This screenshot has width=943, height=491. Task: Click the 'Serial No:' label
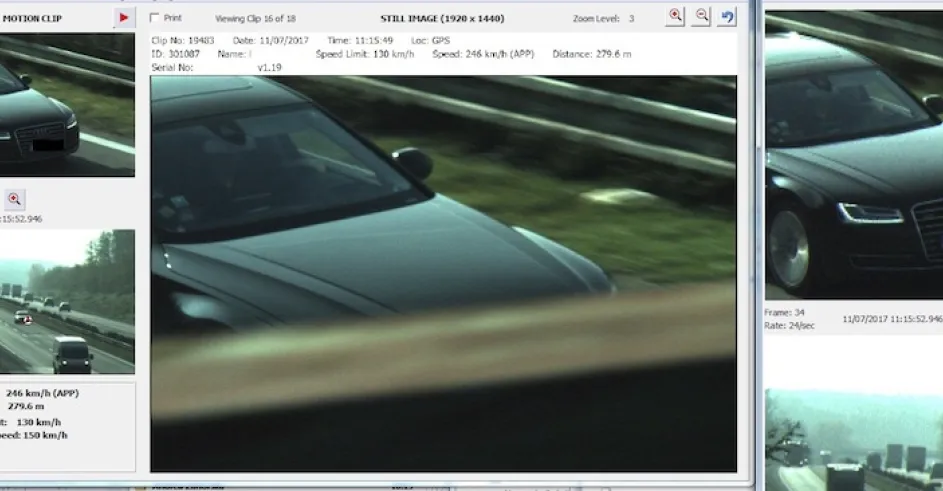172,67
